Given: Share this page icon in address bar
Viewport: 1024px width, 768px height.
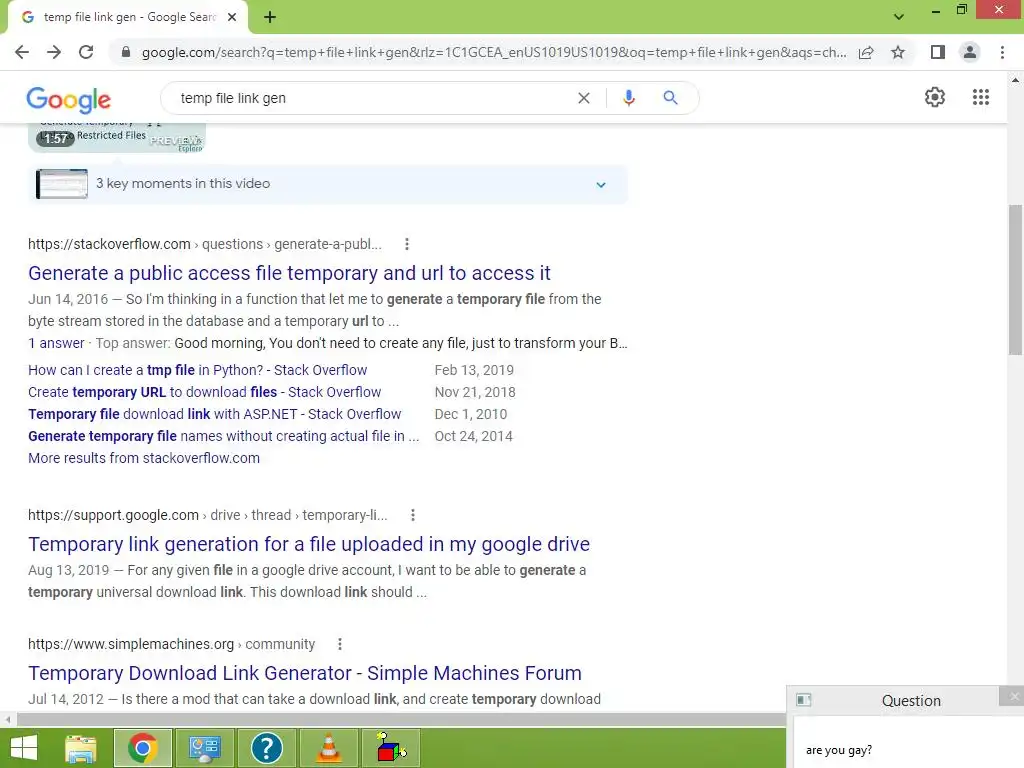Looking at the screenshot, I should [866, 52].
